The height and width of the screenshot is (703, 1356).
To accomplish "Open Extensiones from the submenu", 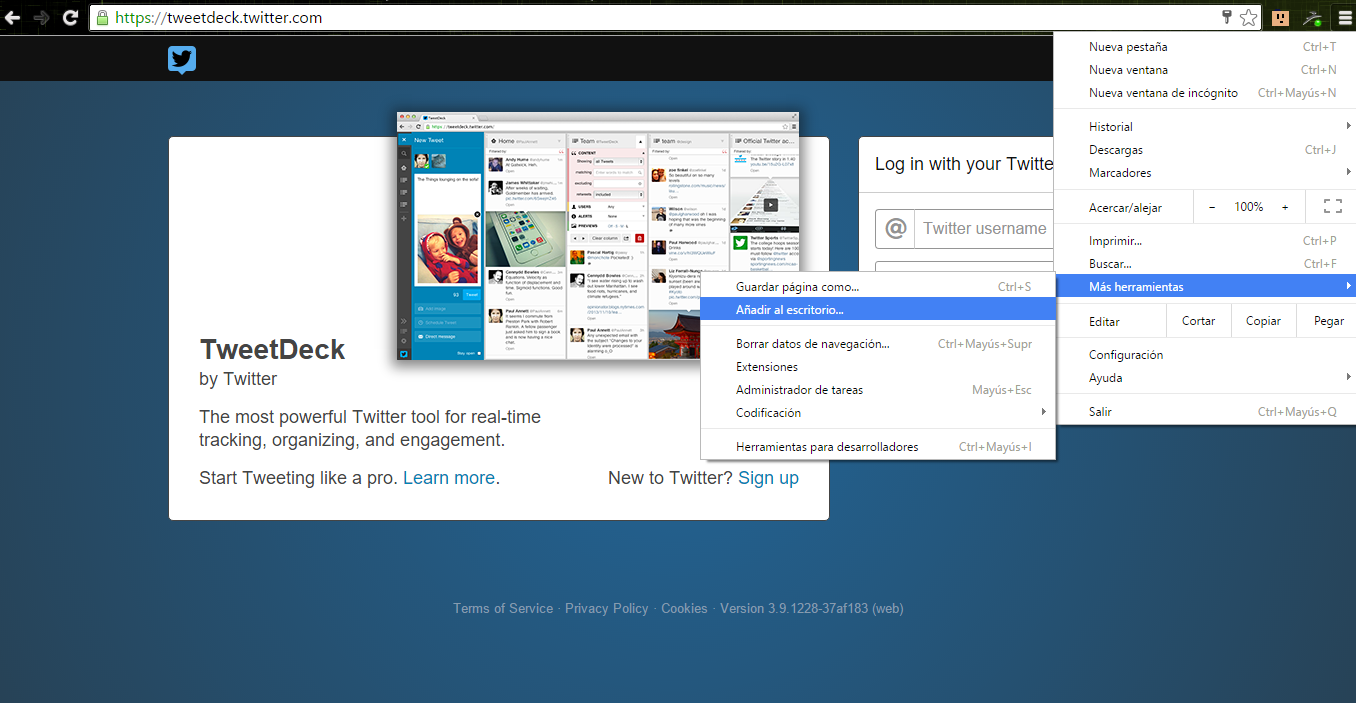I will (x=878, y=367).
